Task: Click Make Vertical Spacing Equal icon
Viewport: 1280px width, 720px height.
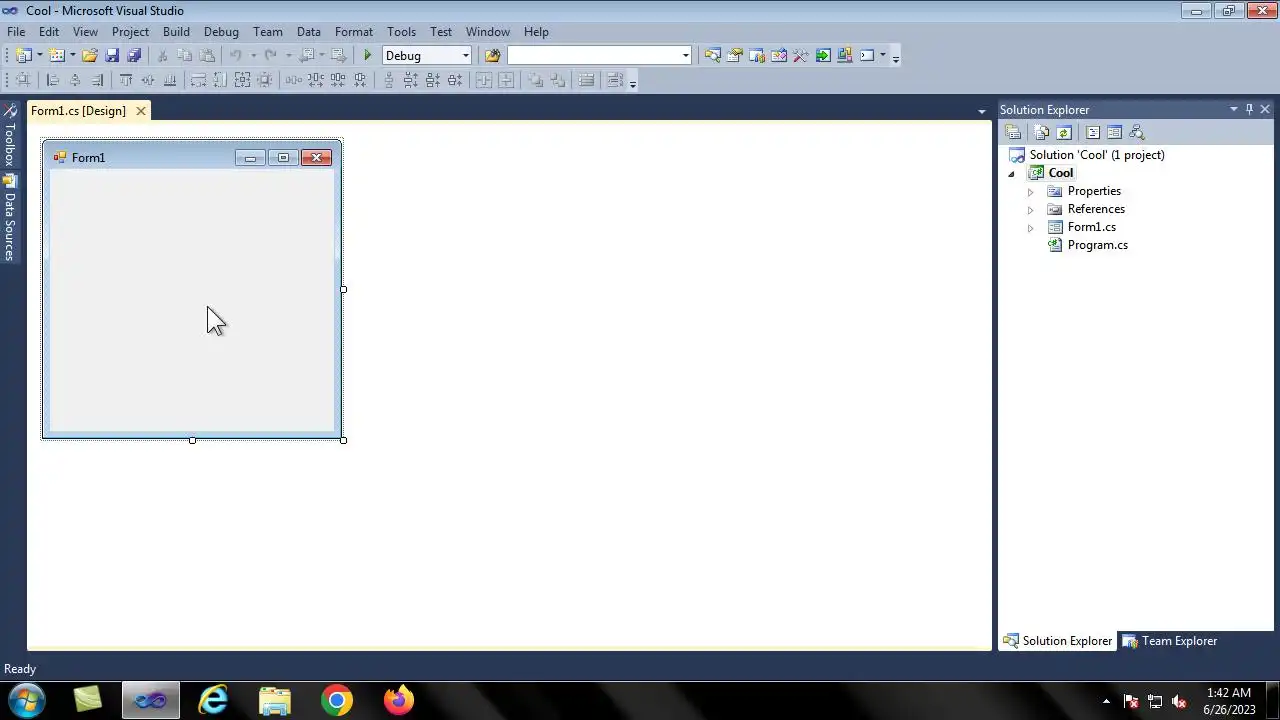Action: (390, 80)
